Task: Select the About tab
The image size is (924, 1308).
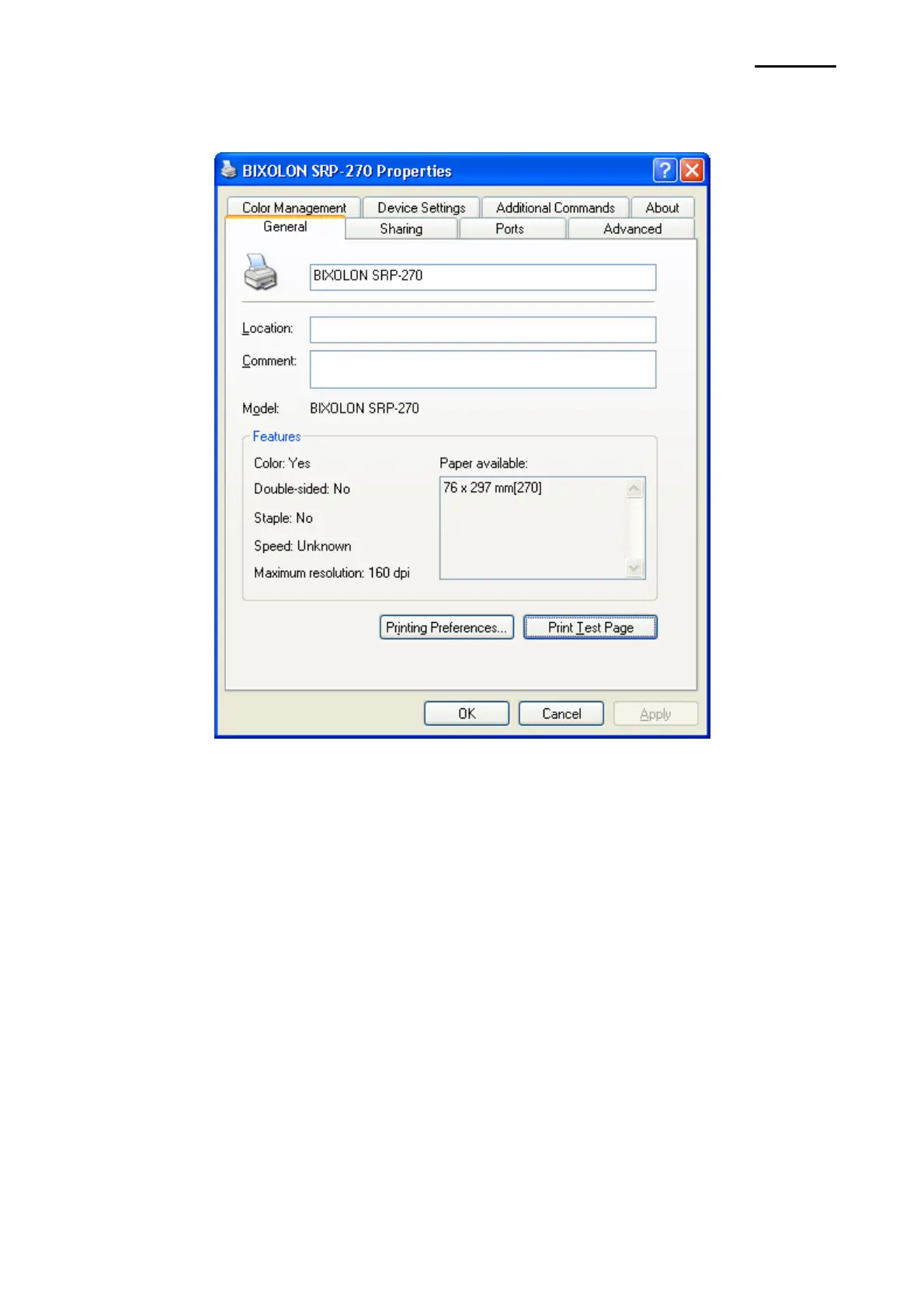Action: point(662,207)
